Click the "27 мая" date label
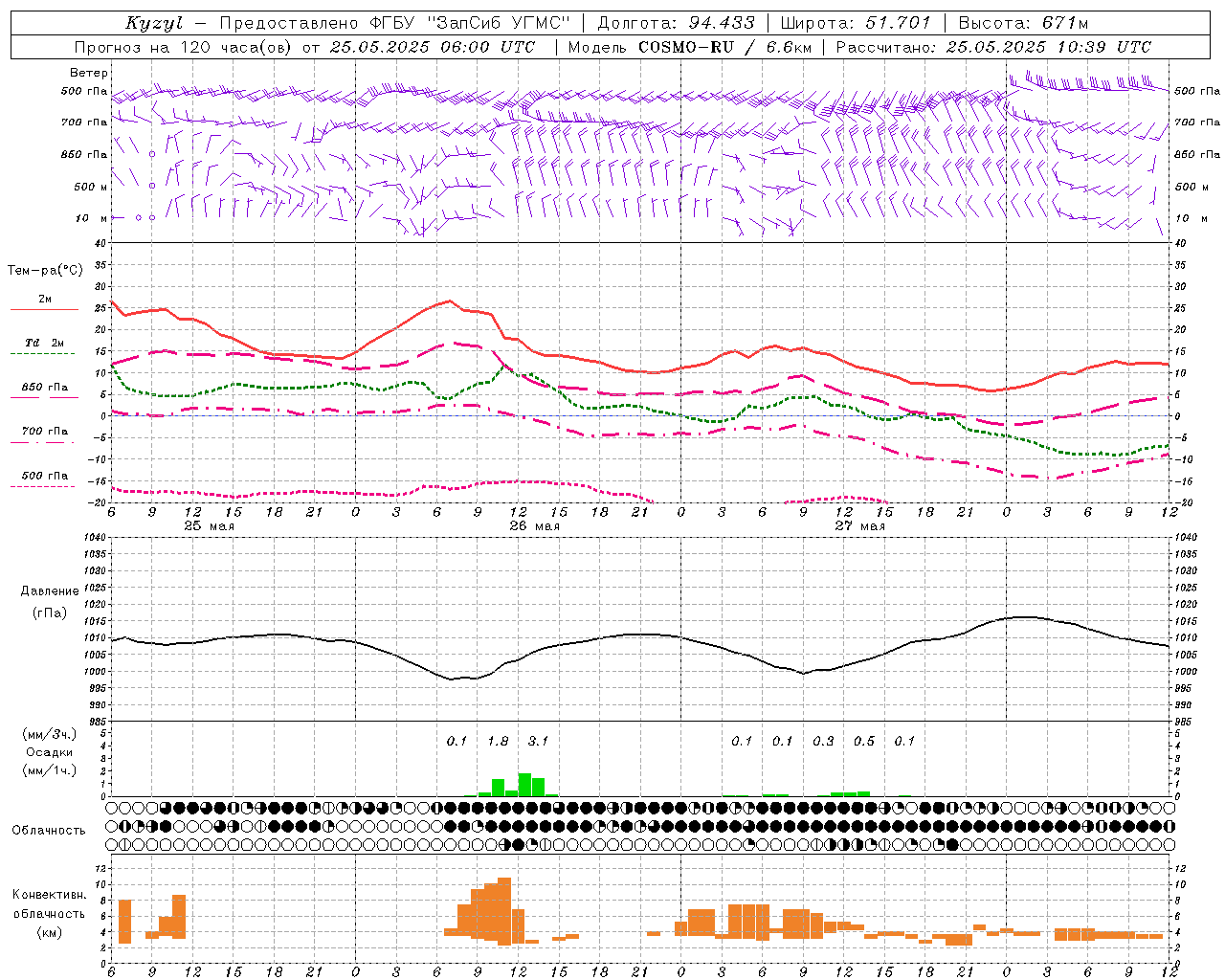Viewport: 1225px width, 980px height. [860, 526]
